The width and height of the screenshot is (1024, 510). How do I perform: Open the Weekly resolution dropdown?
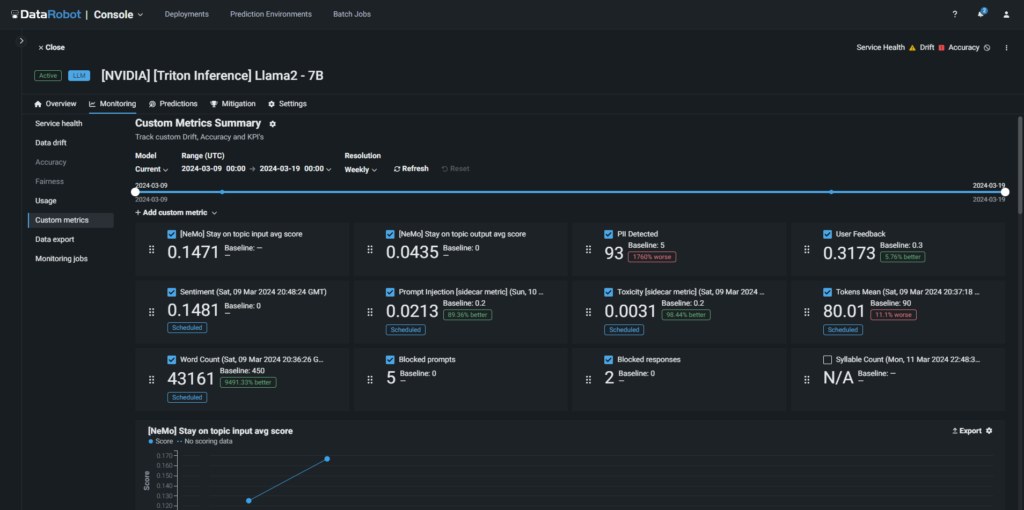pos(360,169)
